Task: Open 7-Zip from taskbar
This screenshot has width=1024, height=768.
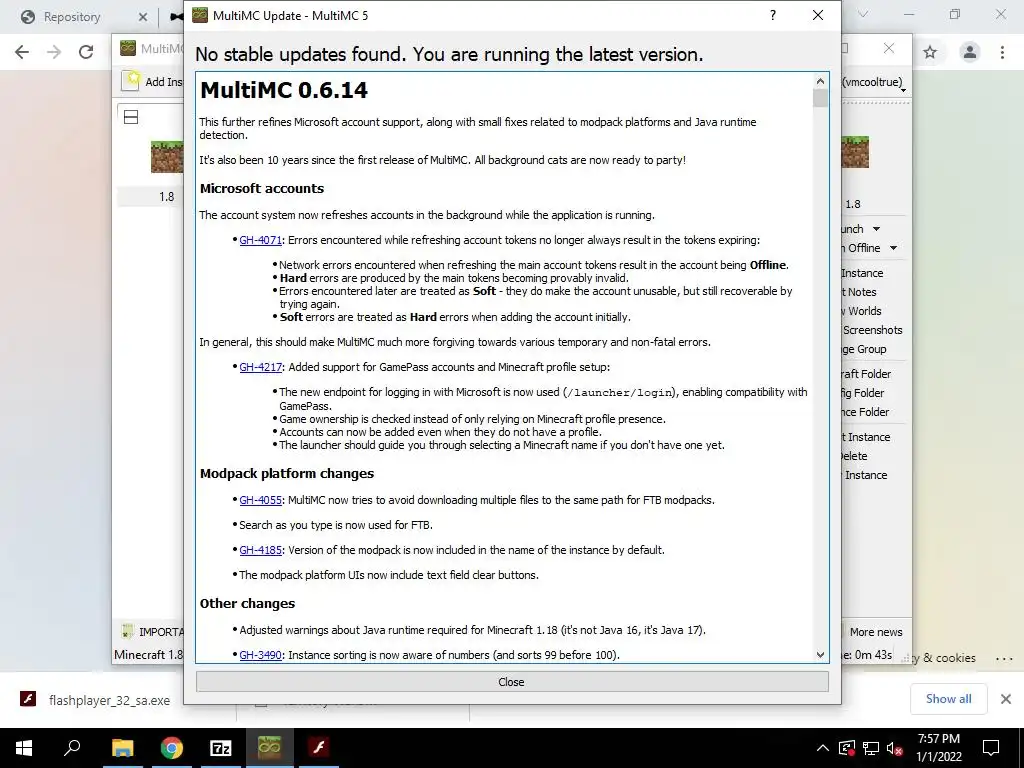Action: coord(221,748)
